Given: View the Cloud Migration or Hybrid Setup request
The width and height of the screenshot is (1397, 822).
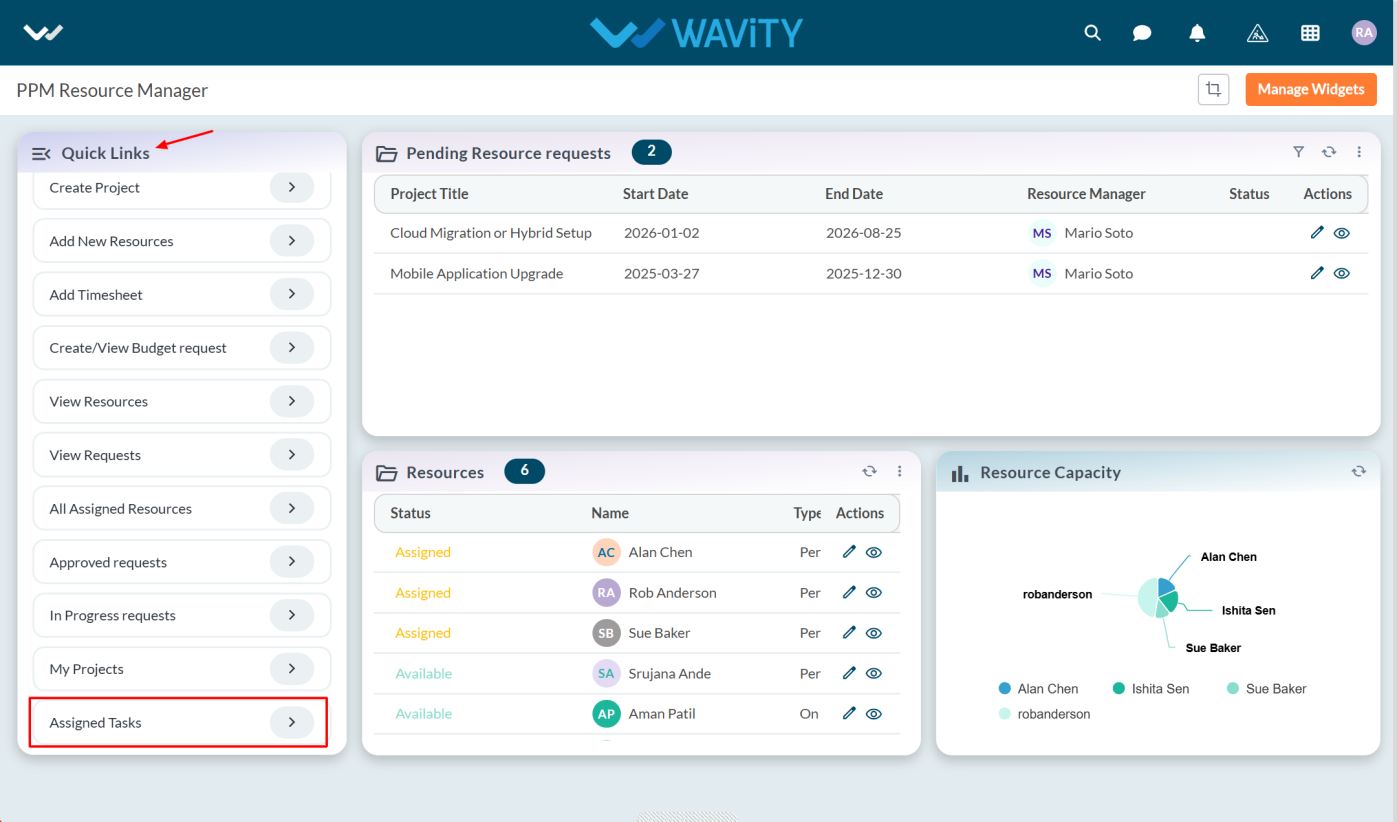Looking at the screenshot, I should click(x=1342, y=233).
